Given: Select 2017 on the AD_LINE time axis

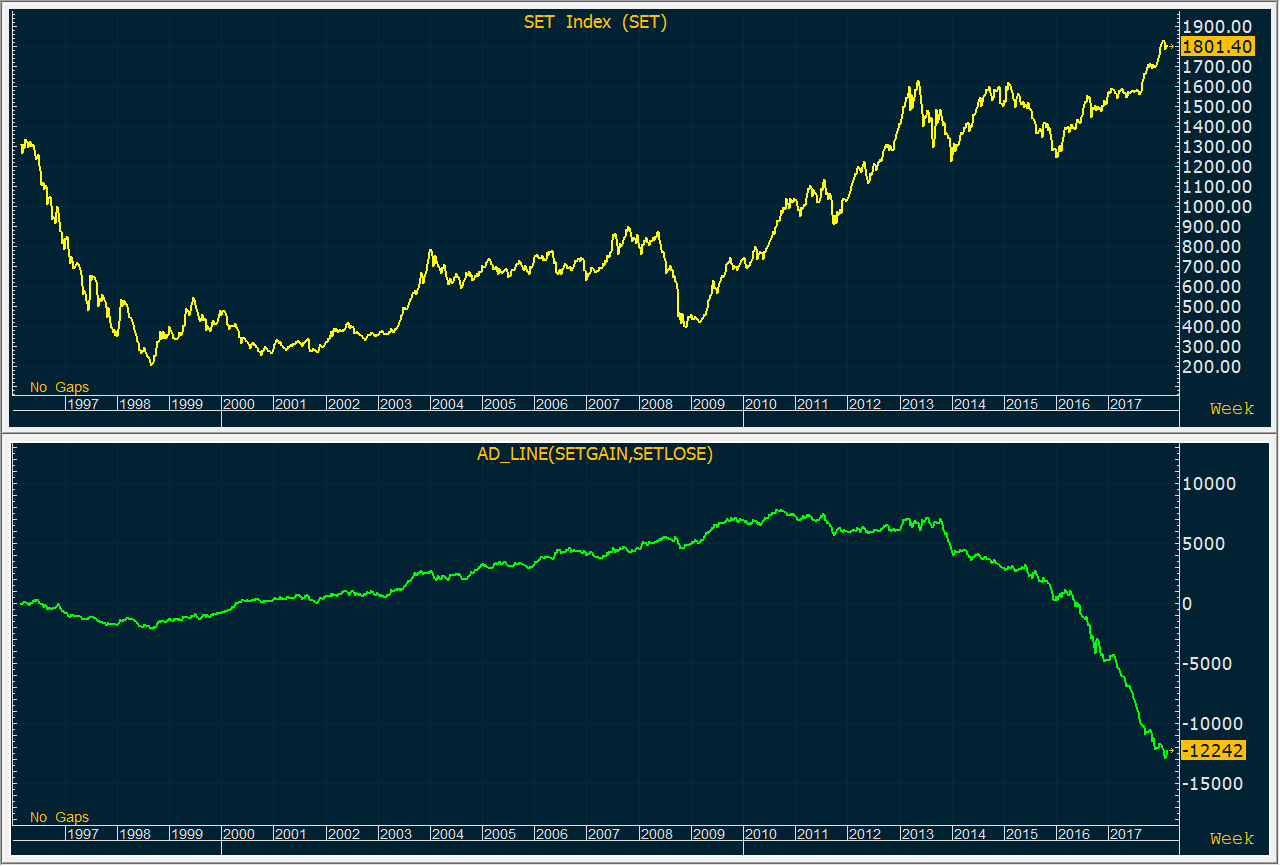Looking at the screenshot, I should tap(1125, 834).
